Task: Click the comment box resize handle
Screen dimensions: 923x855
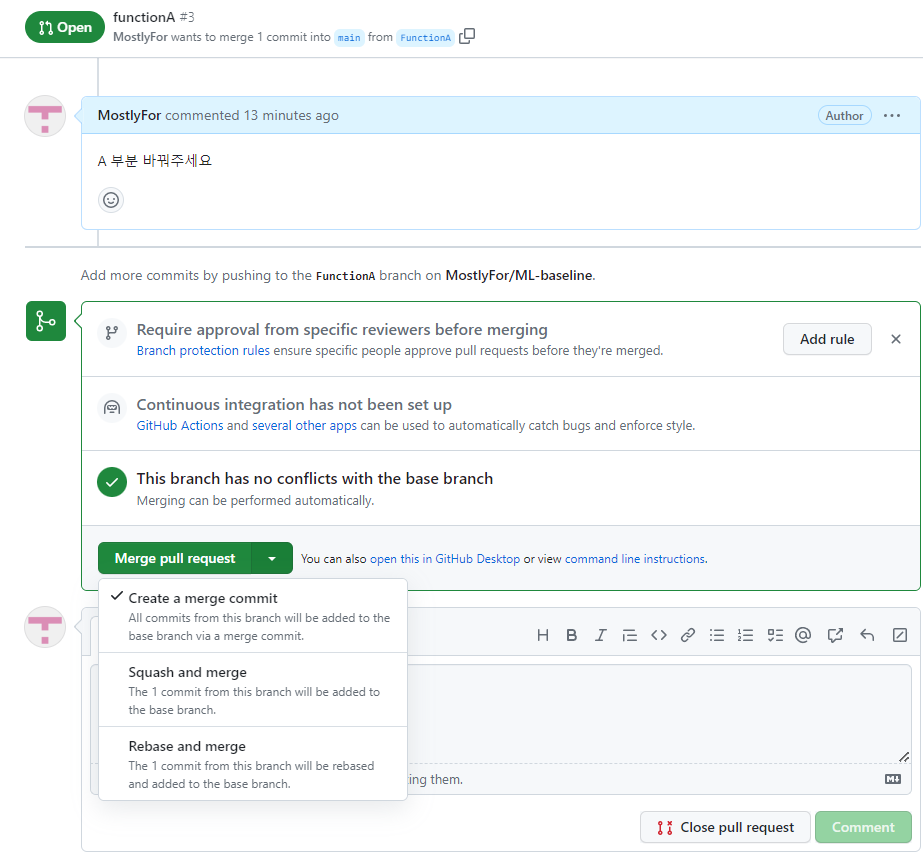Action: click(x=904, y=757)
